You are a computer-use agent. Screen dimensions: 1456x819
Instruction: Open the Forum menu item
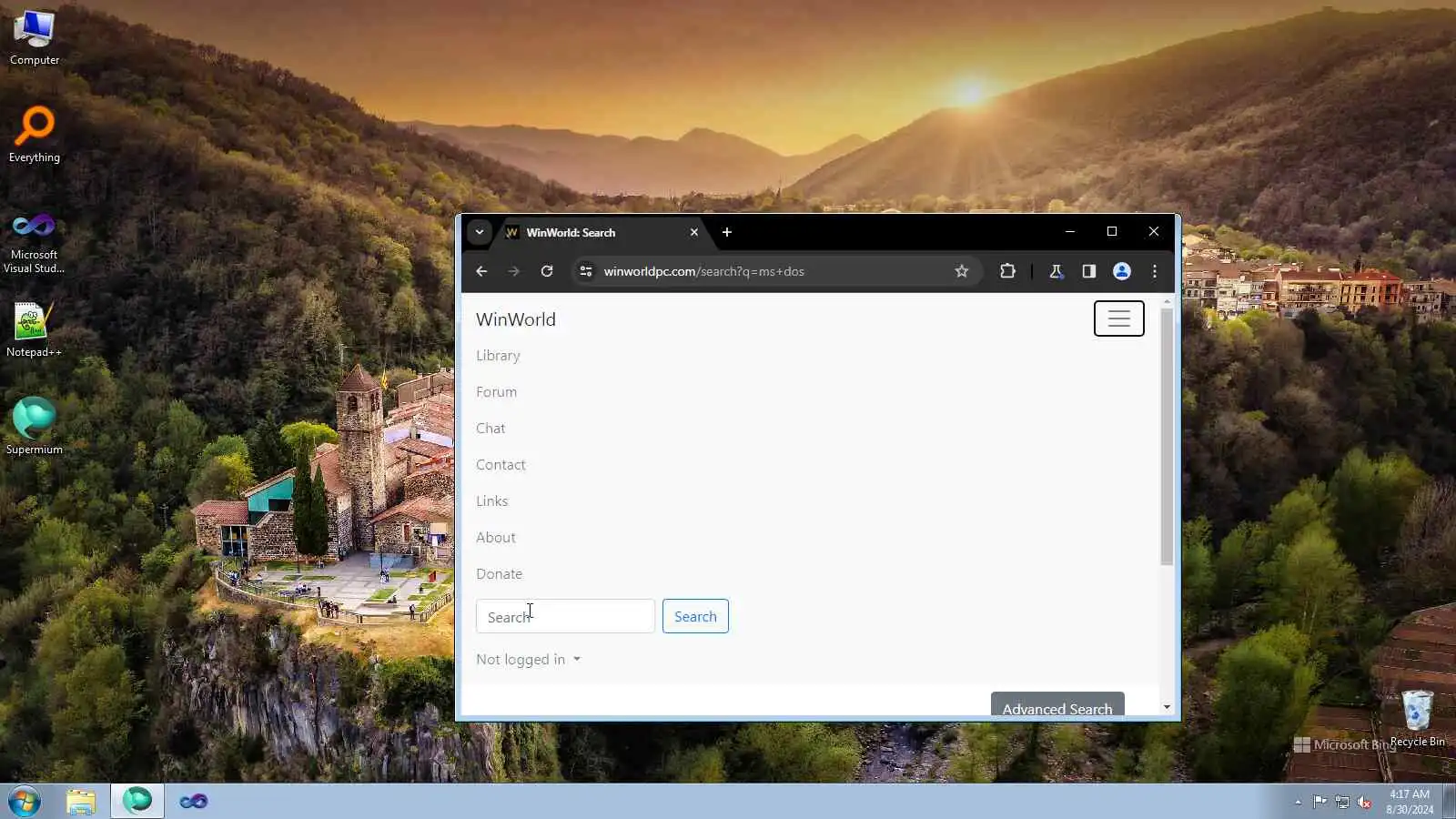pos(496,392)
